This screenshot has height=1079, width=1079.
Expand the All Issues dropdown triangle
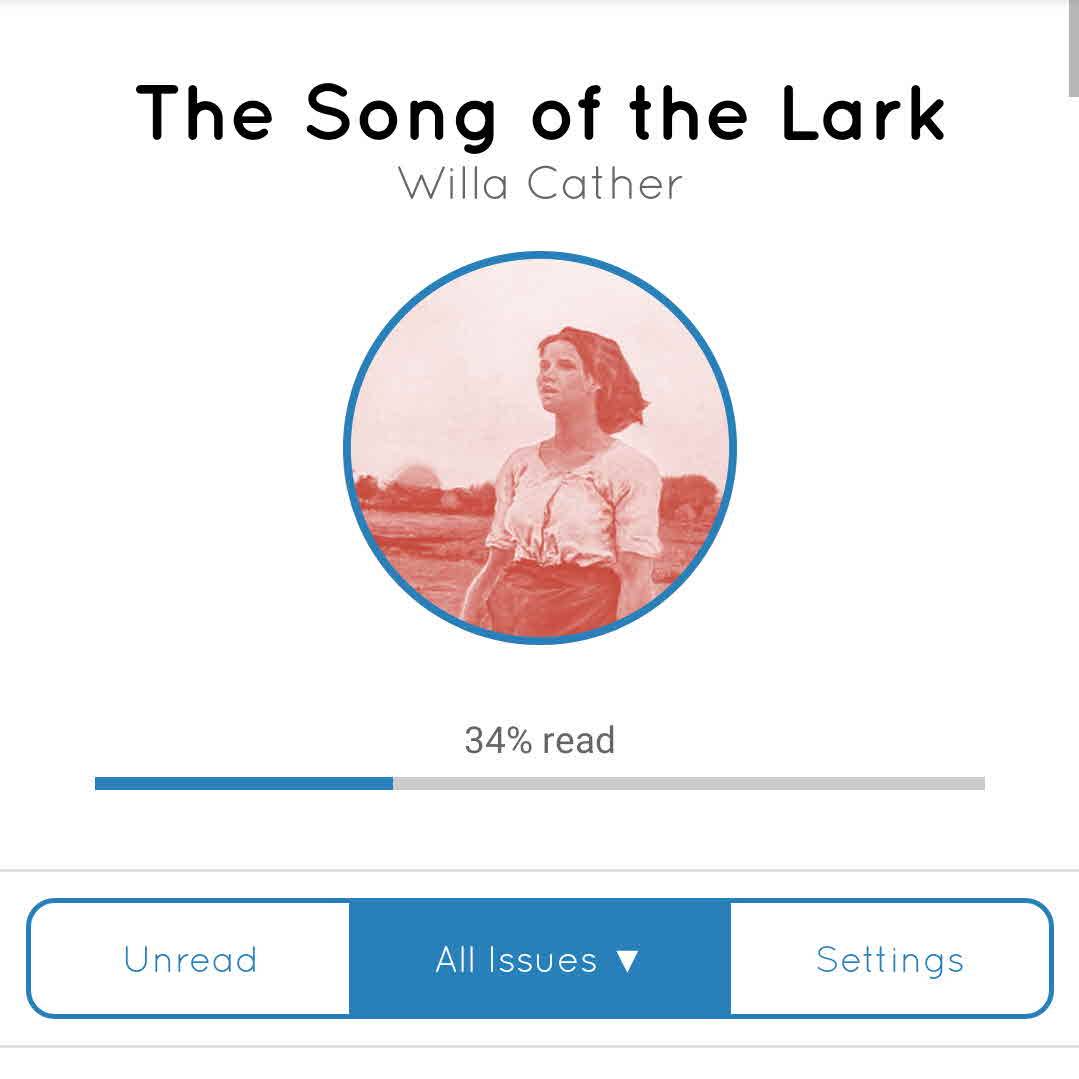627,961
